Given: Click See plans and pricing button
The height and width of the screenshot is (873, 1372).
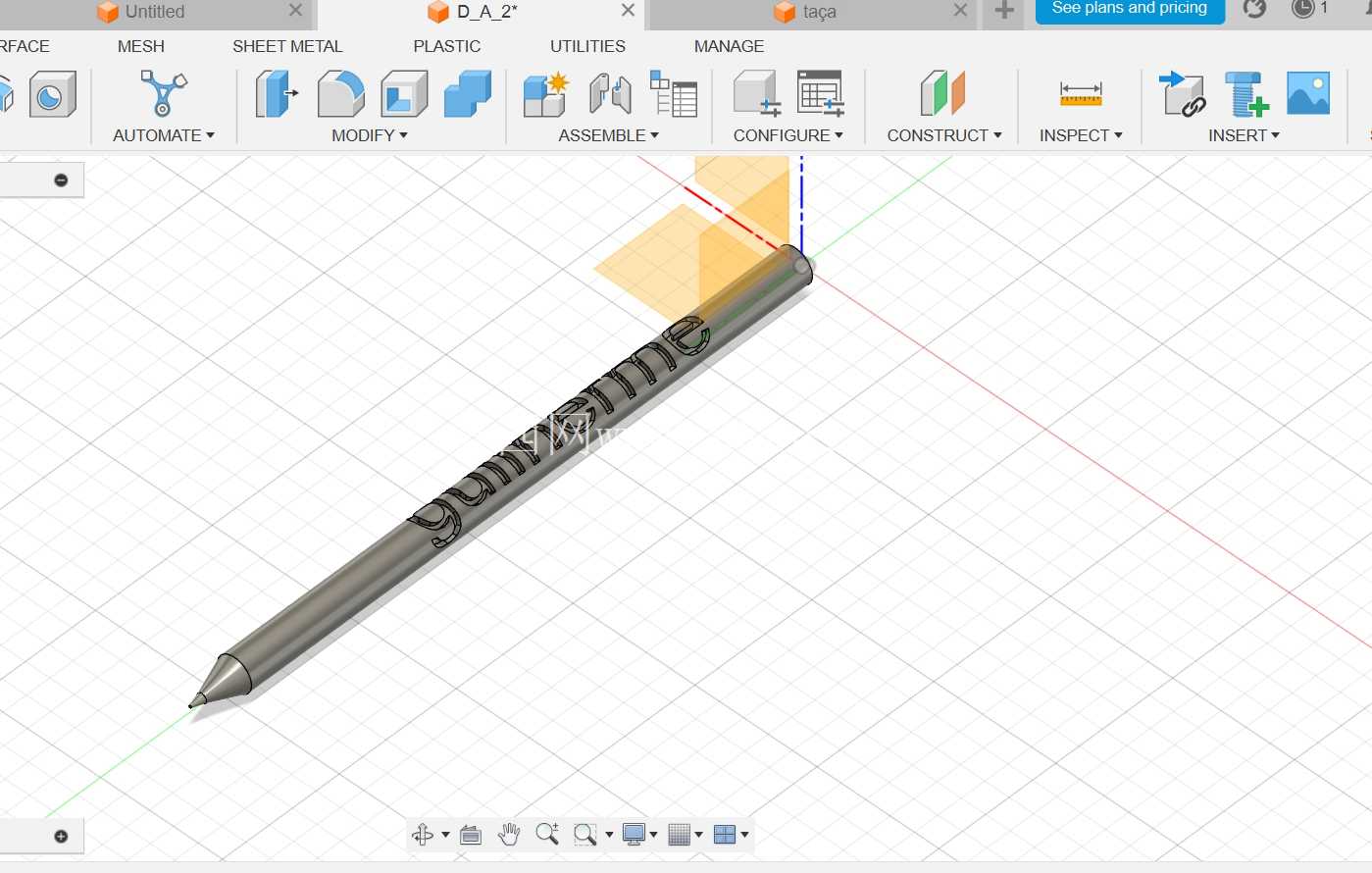Looking at the screenshot, I should [x=1130, y=9].
